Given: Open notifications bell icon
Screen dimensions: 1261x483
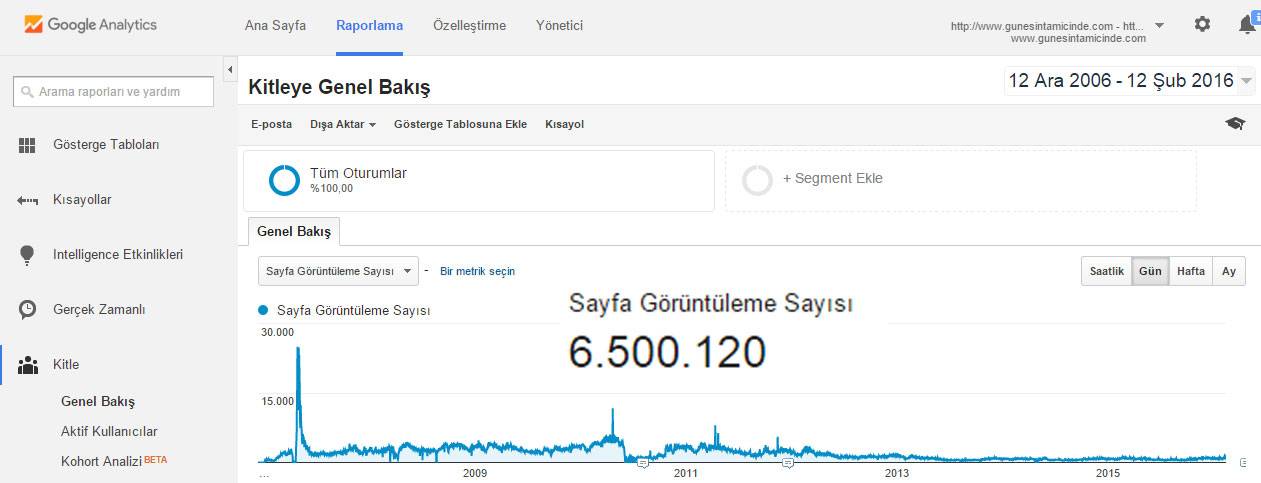Looking at the screenshot, I should tap(1247, 25).
